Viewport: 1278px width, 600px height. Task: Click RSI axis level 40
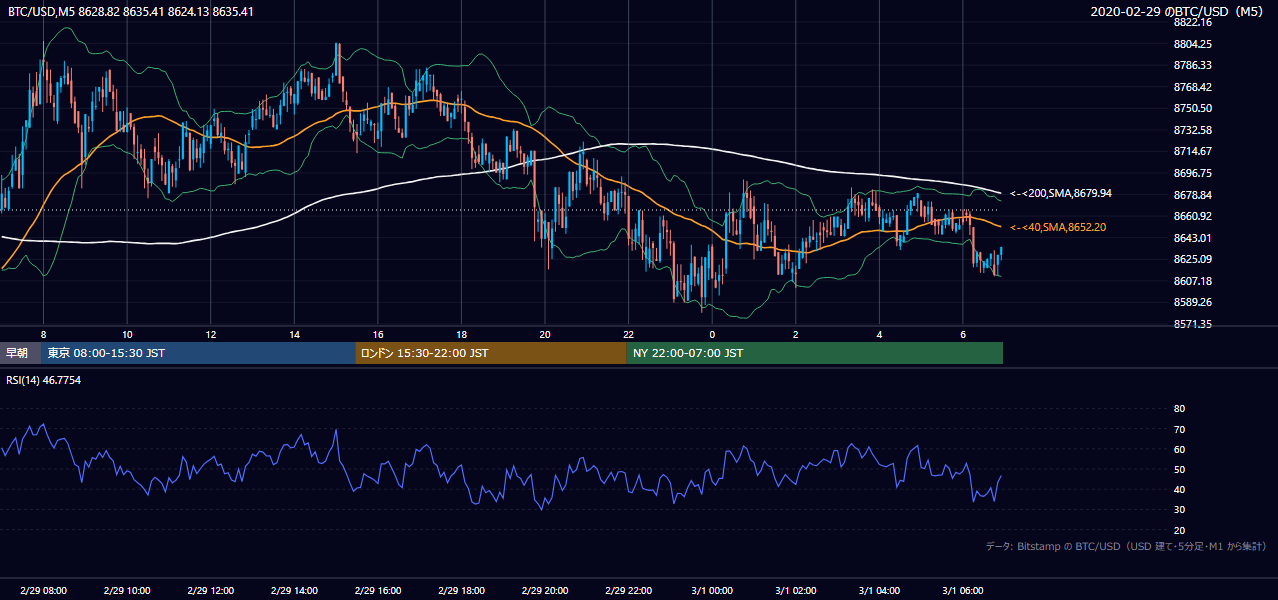1179,489
